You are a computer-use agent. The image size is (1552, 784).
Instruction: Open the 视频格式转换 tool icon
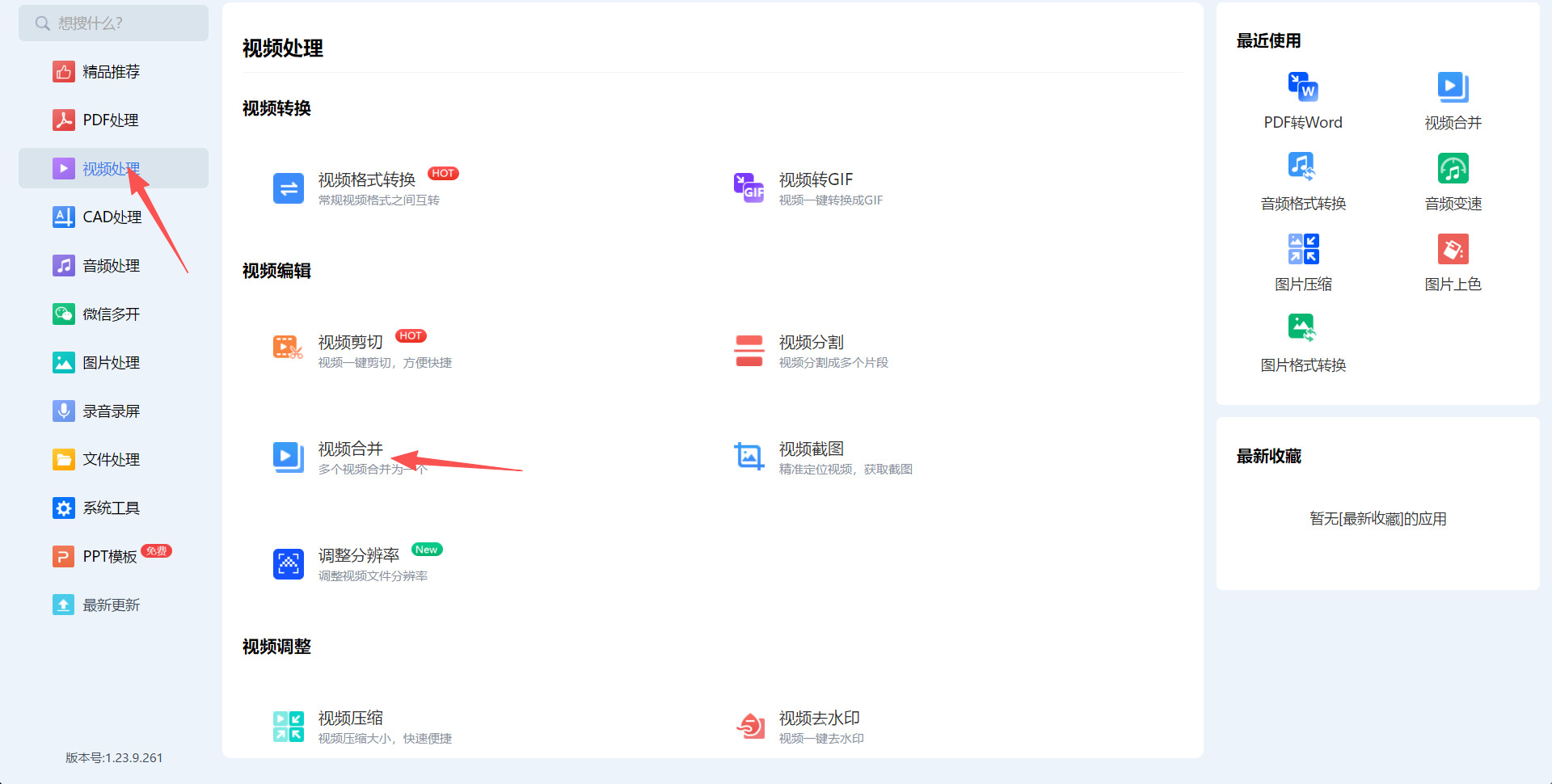pos(289,188)
